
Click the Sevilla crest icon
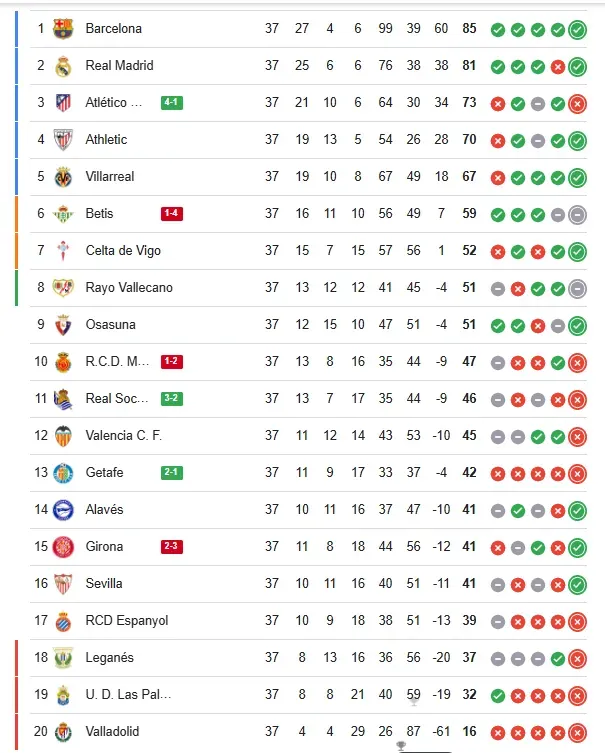tap(63, 584)
